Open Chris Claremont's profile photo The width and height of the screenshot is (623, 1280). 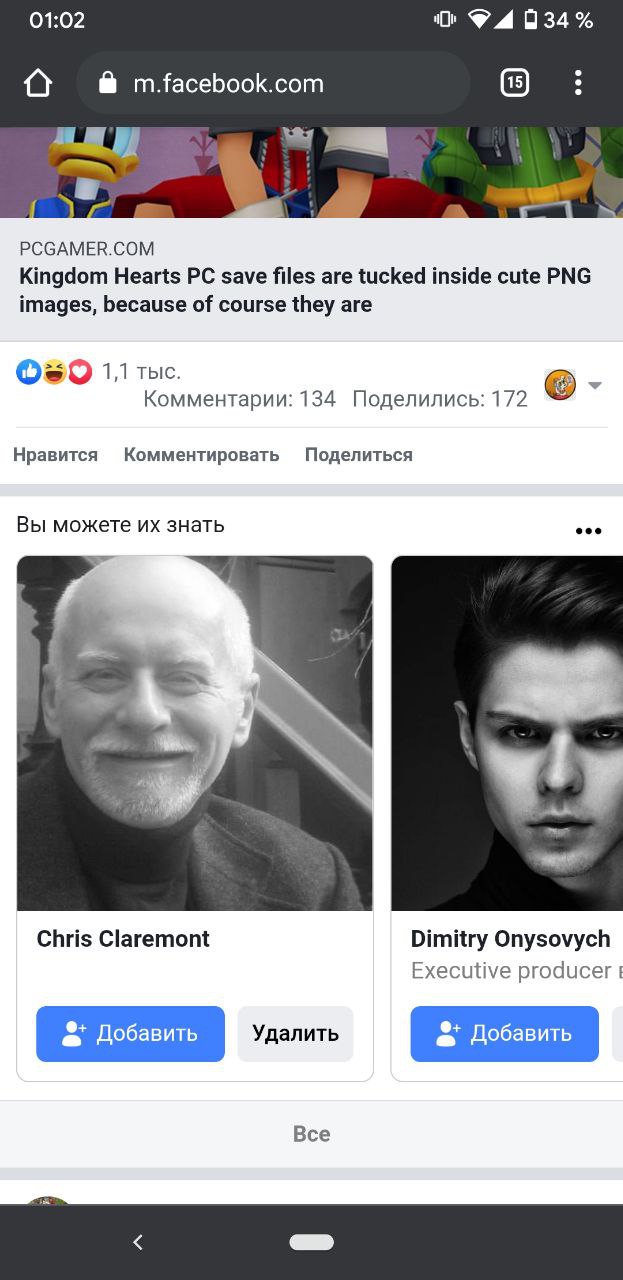click(195, 733)
